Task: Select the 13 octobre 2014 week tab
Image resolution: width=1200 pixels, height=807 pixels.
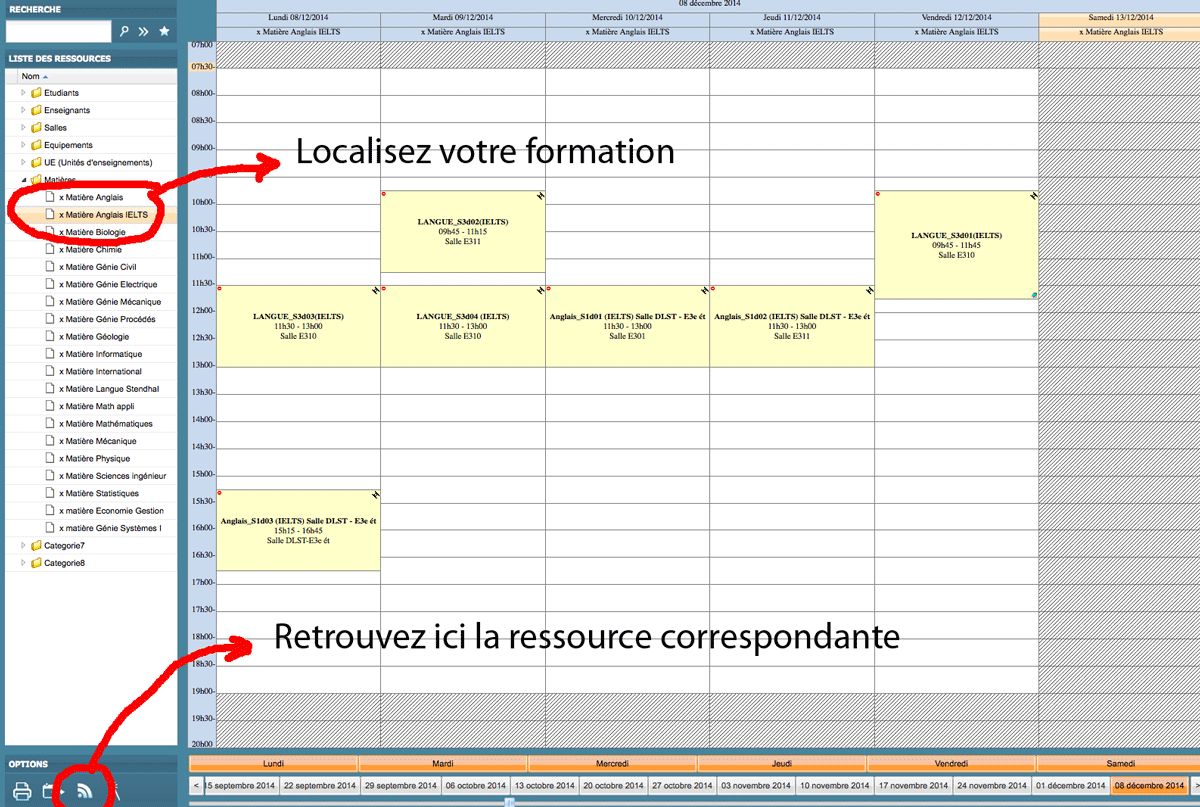Action: click(542, 785)
